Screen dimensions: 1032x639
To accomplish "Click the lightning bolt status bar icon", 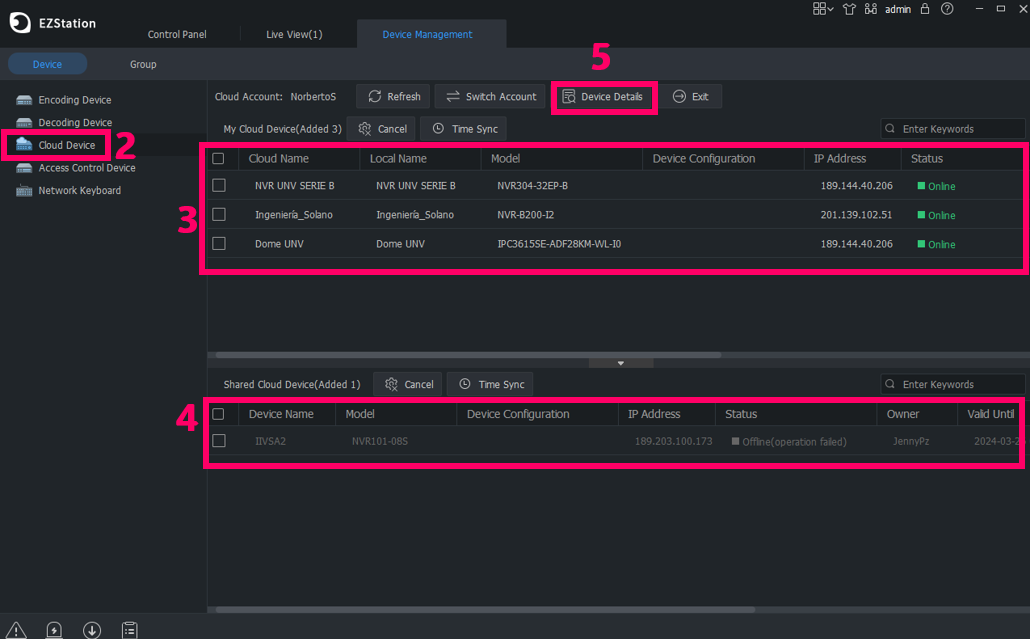I will (54, 630).
